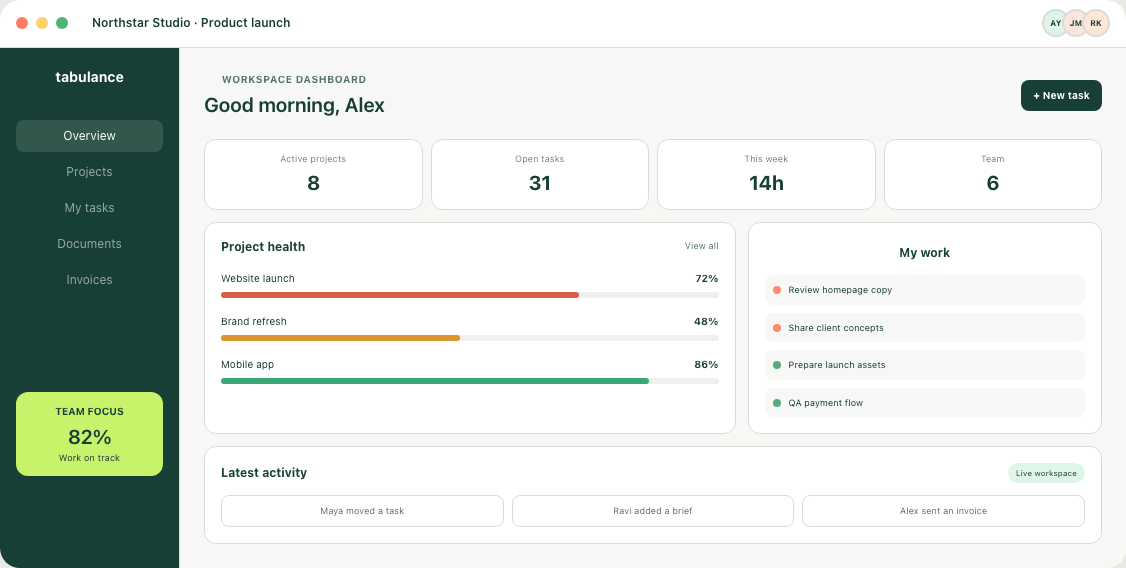Open the Alex sent an invoice activity
Image resolution: width=1126 pixels, height=568 pixels.
pyautogui.click(x=943, y=511)
